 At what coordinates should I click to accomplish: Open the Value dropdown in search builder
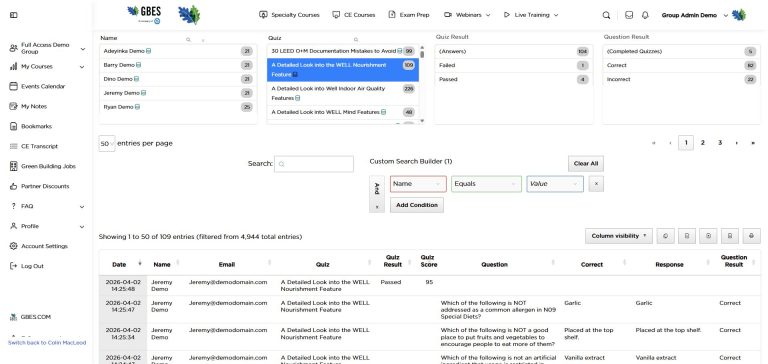pos(555,184)
